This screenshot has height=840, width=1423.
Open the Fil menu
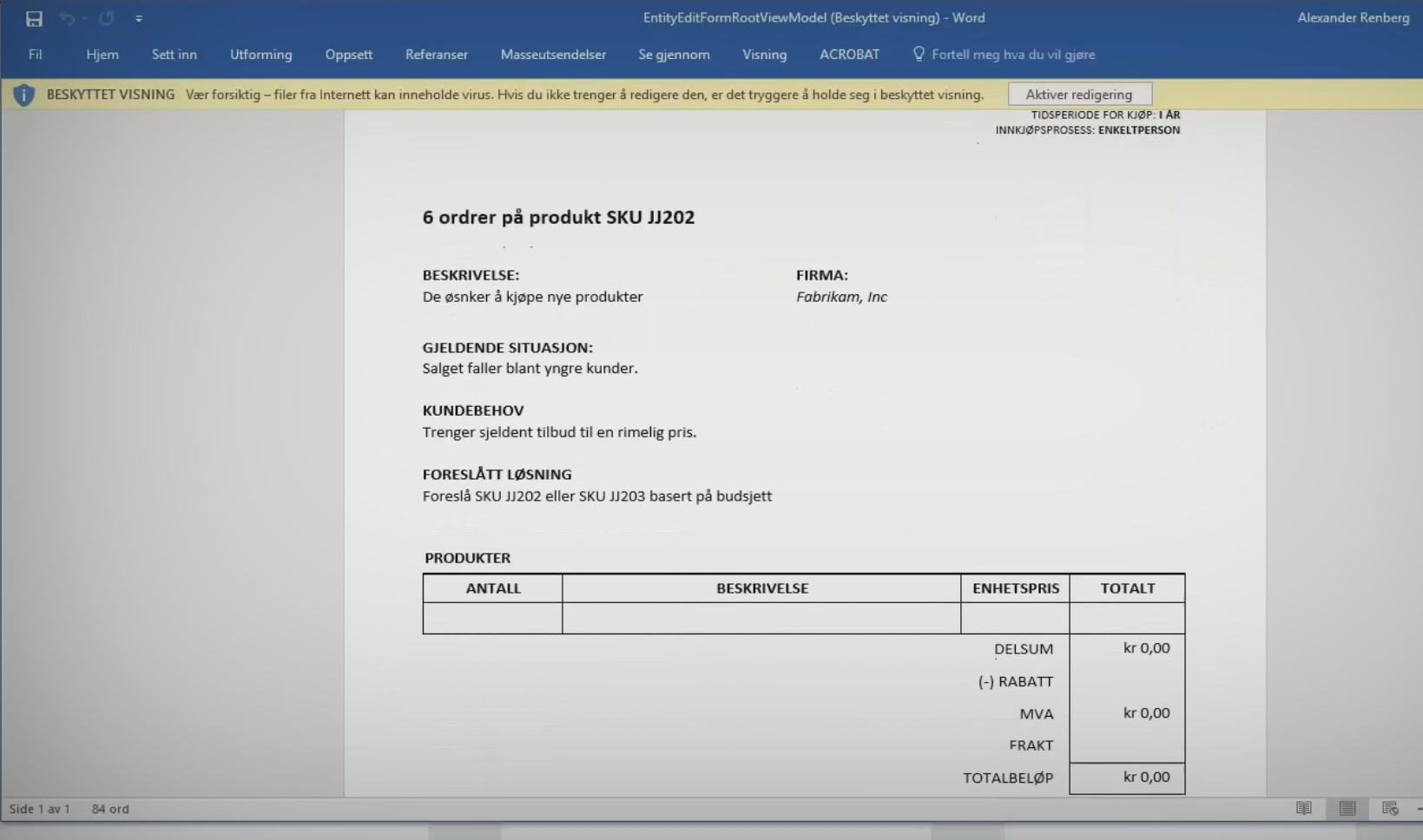click(36, 54)
